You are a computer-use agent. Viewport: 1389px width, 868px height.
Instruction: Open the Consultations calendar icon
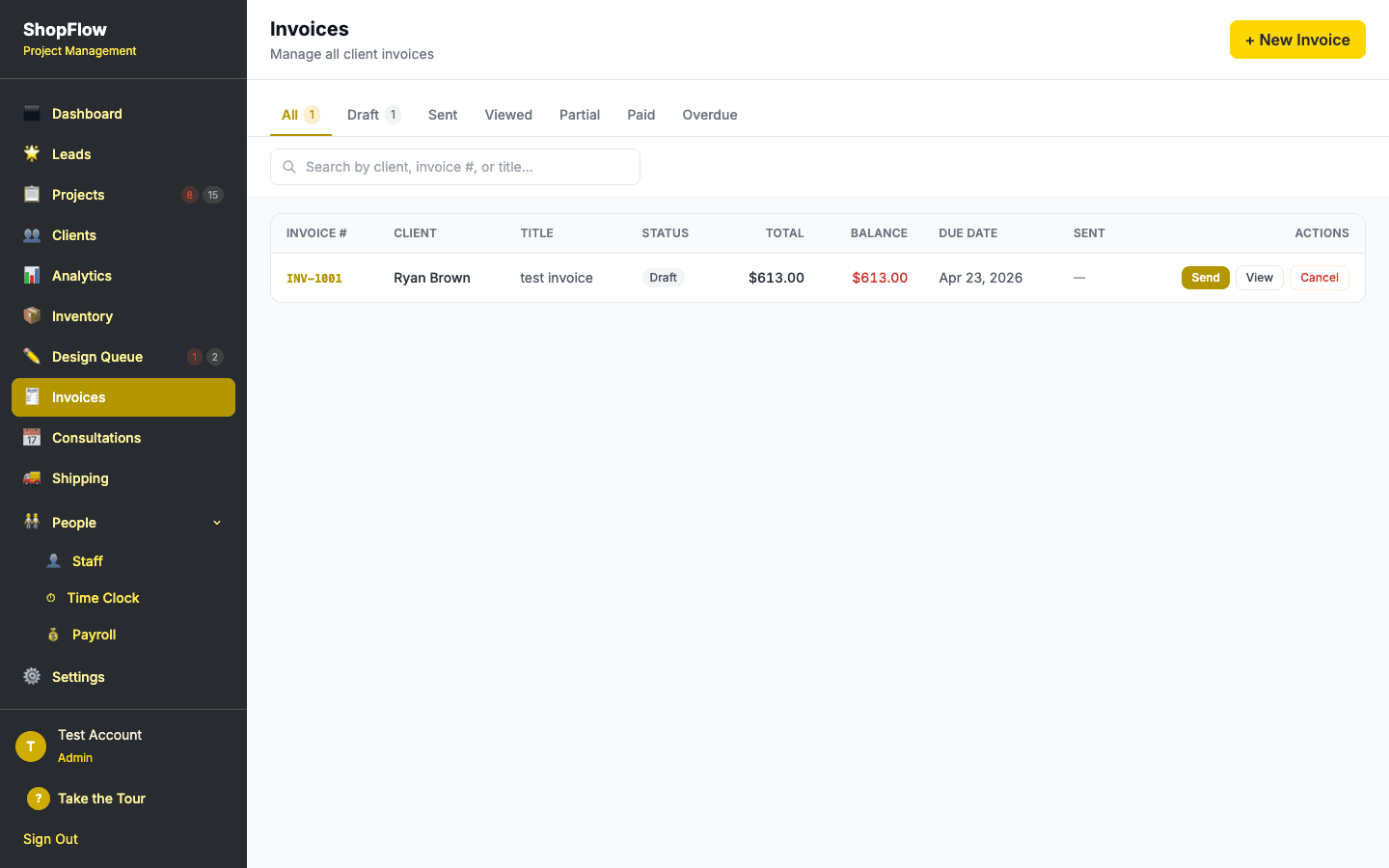click(x=33, y=437)
